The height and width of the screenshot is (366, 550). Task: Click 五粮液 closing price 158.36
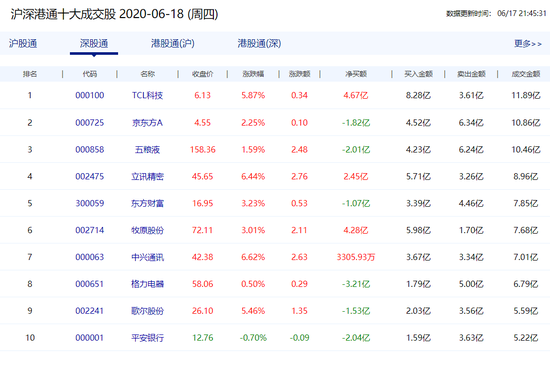pos(203,149)
